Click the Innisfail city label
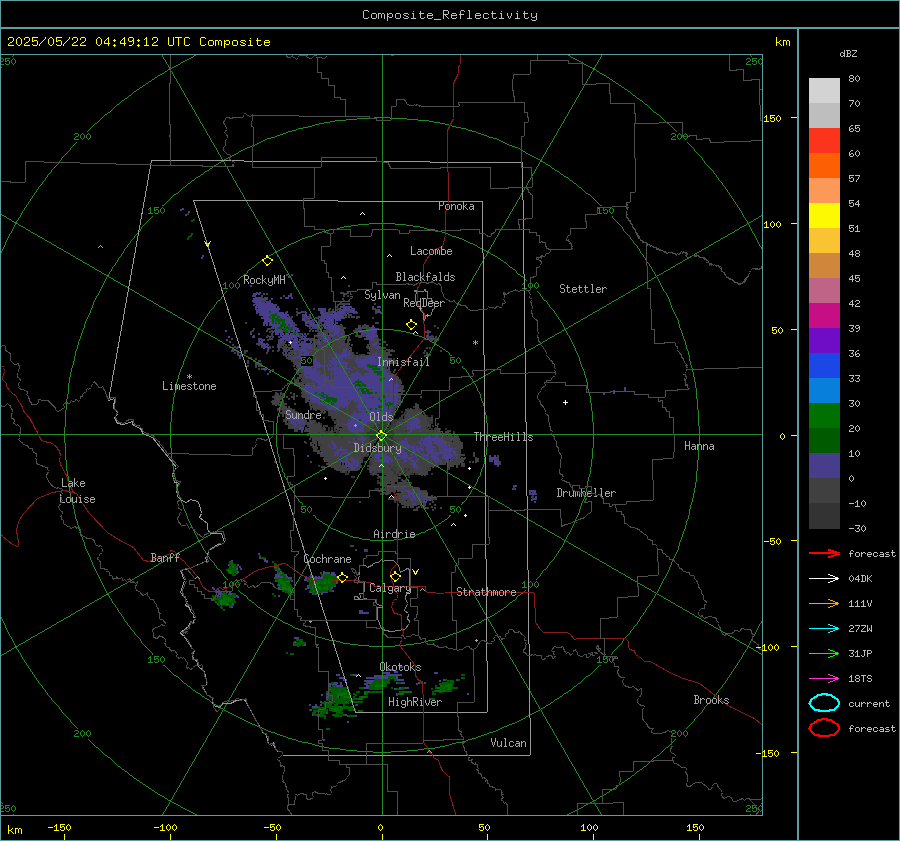Image resolution: width=900 pixels, height=841 pixels. coord(403,362)
